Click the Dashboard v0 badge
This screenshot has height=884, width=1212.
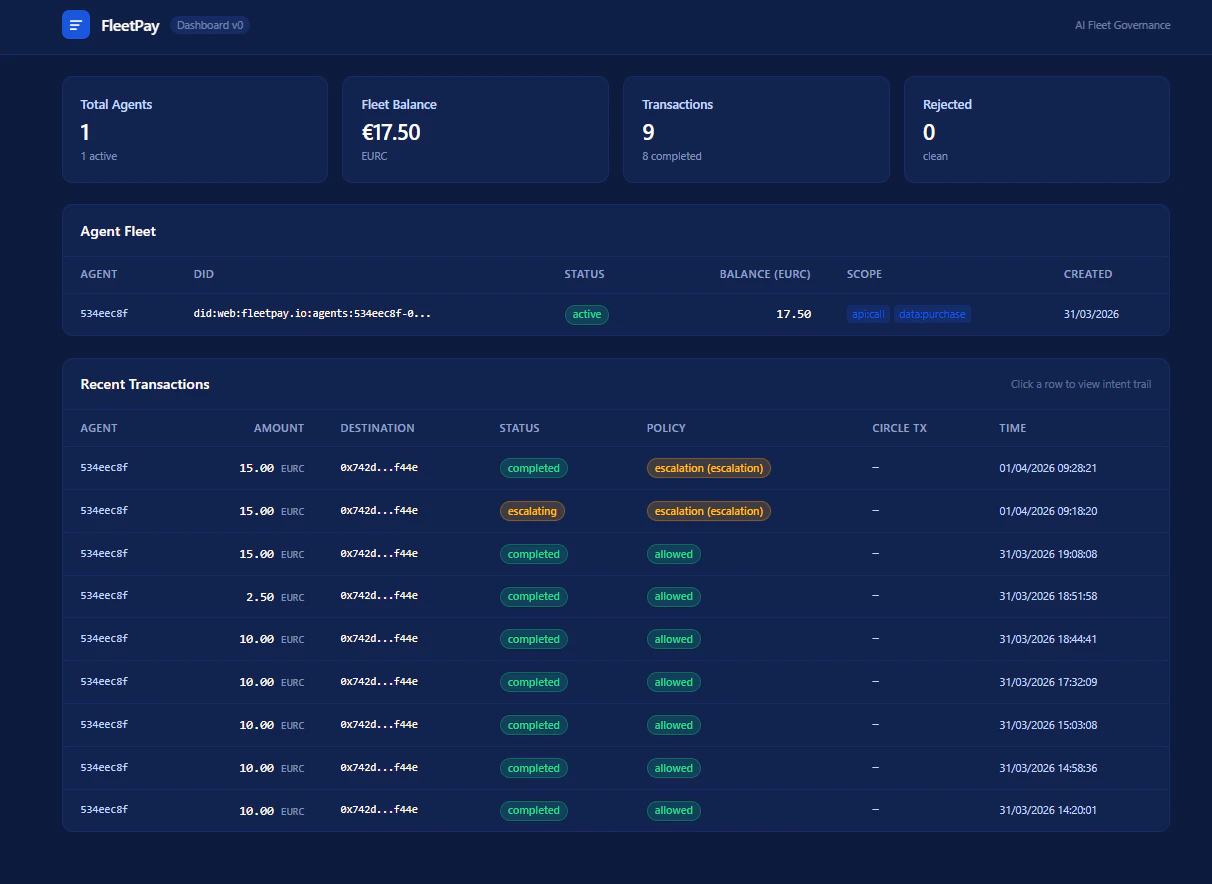pos(210,25)
